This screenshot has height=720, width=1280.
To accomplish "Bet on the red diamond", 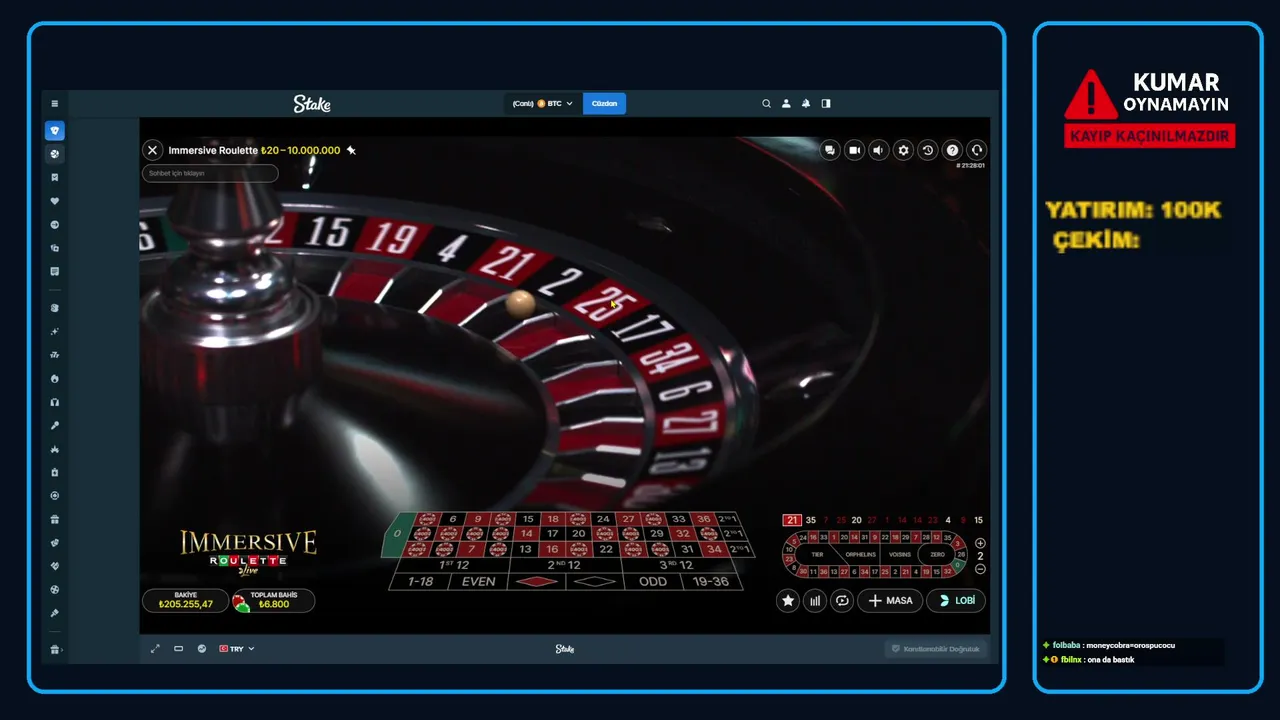I will pyautogui.click(x=538, y=581).
